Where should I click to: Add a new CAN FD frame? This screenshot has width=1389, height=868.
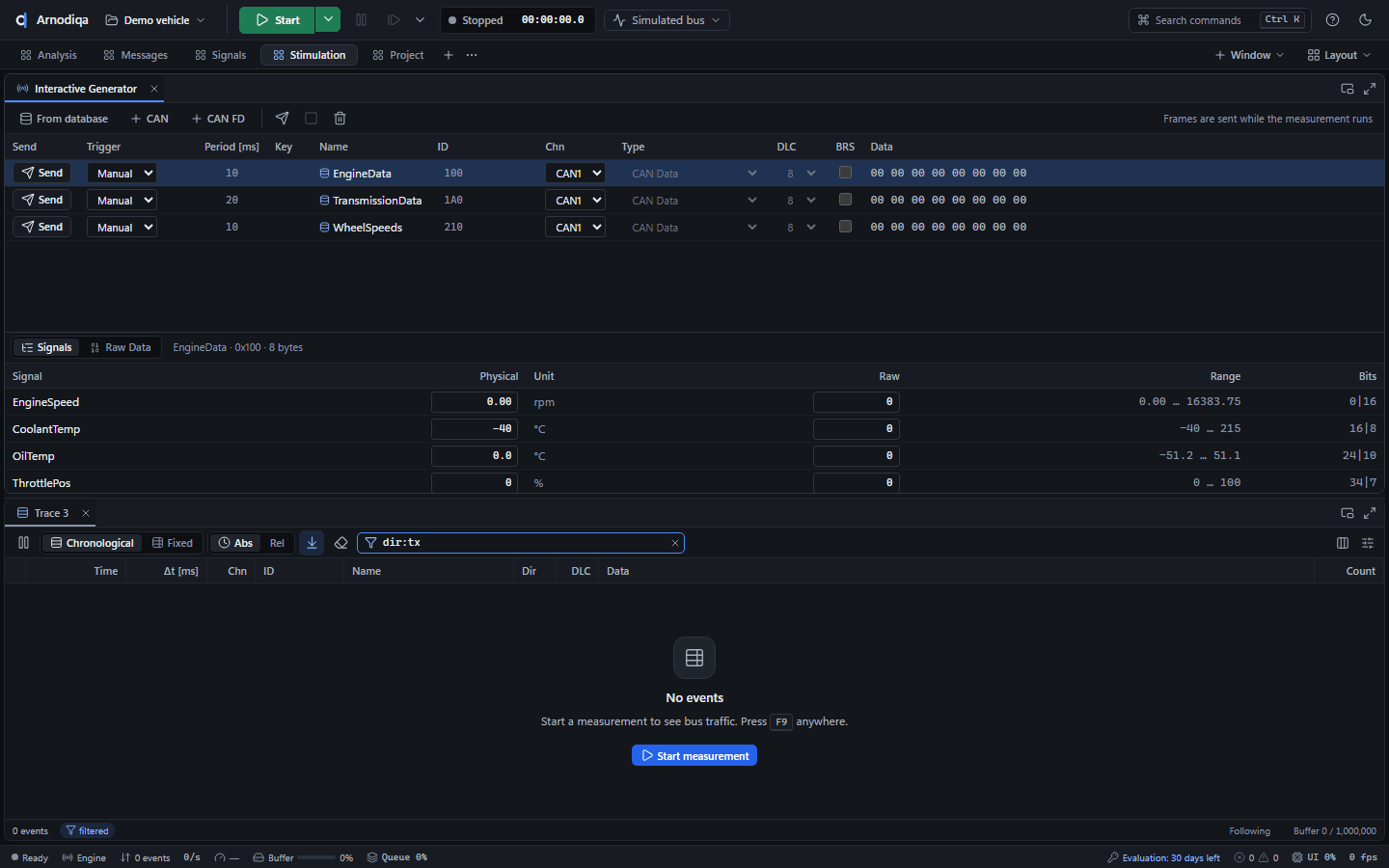coord(218,119)
